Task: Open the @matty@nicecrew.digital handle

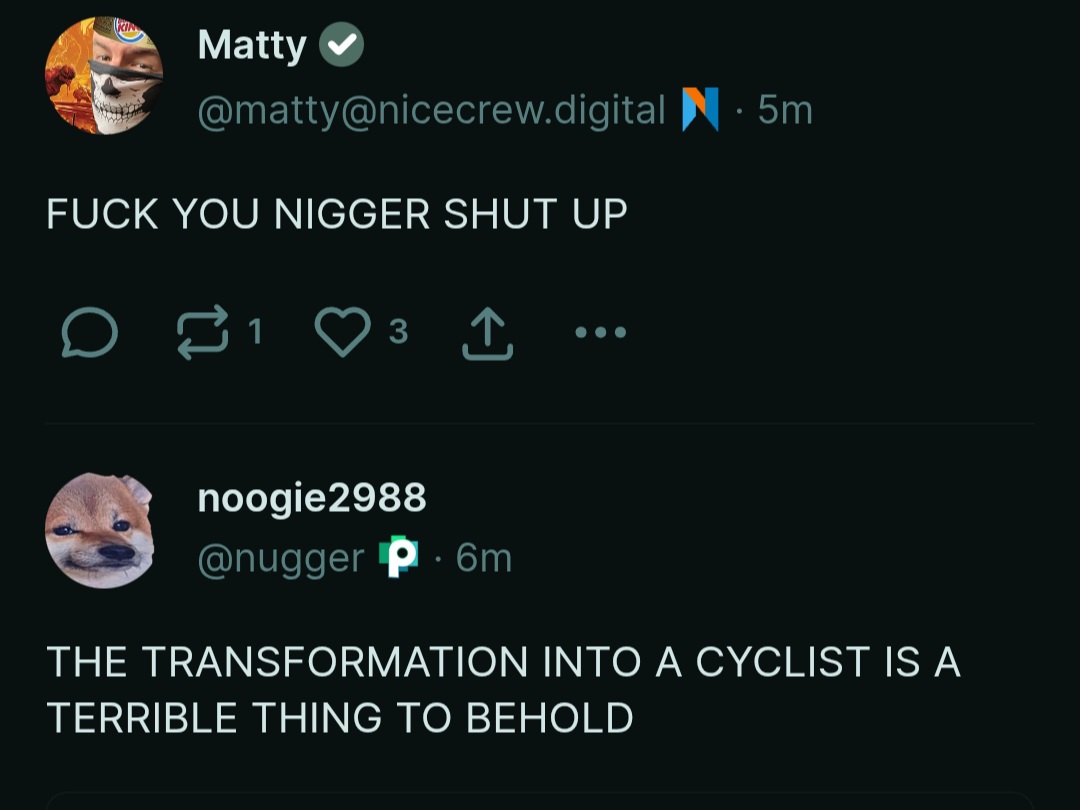Action: pyautogui.click(x=432, y=109)
